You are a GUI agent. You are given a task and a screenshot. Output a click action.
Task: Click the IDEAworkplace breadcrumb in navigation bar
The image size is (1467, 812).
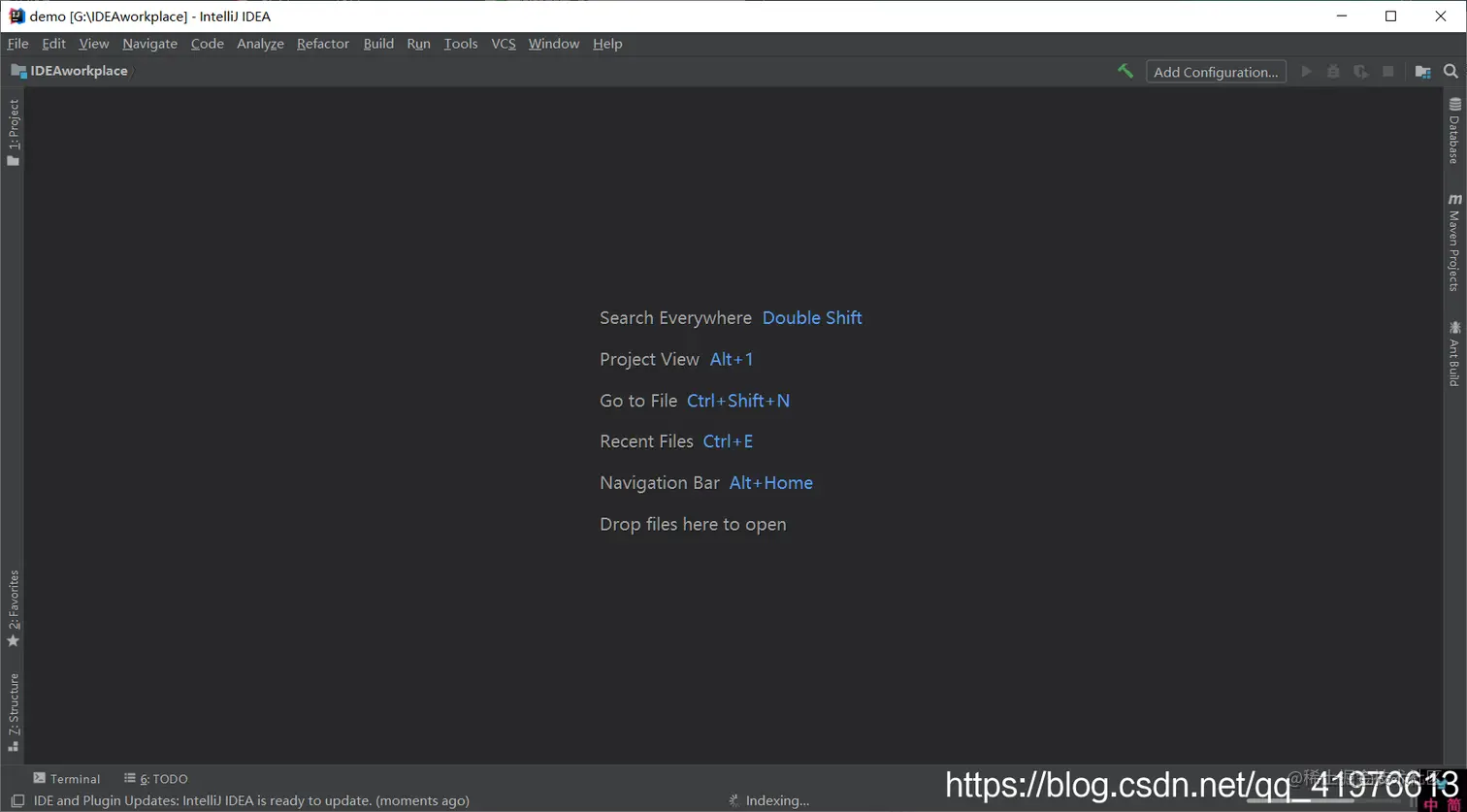[79, 71]
